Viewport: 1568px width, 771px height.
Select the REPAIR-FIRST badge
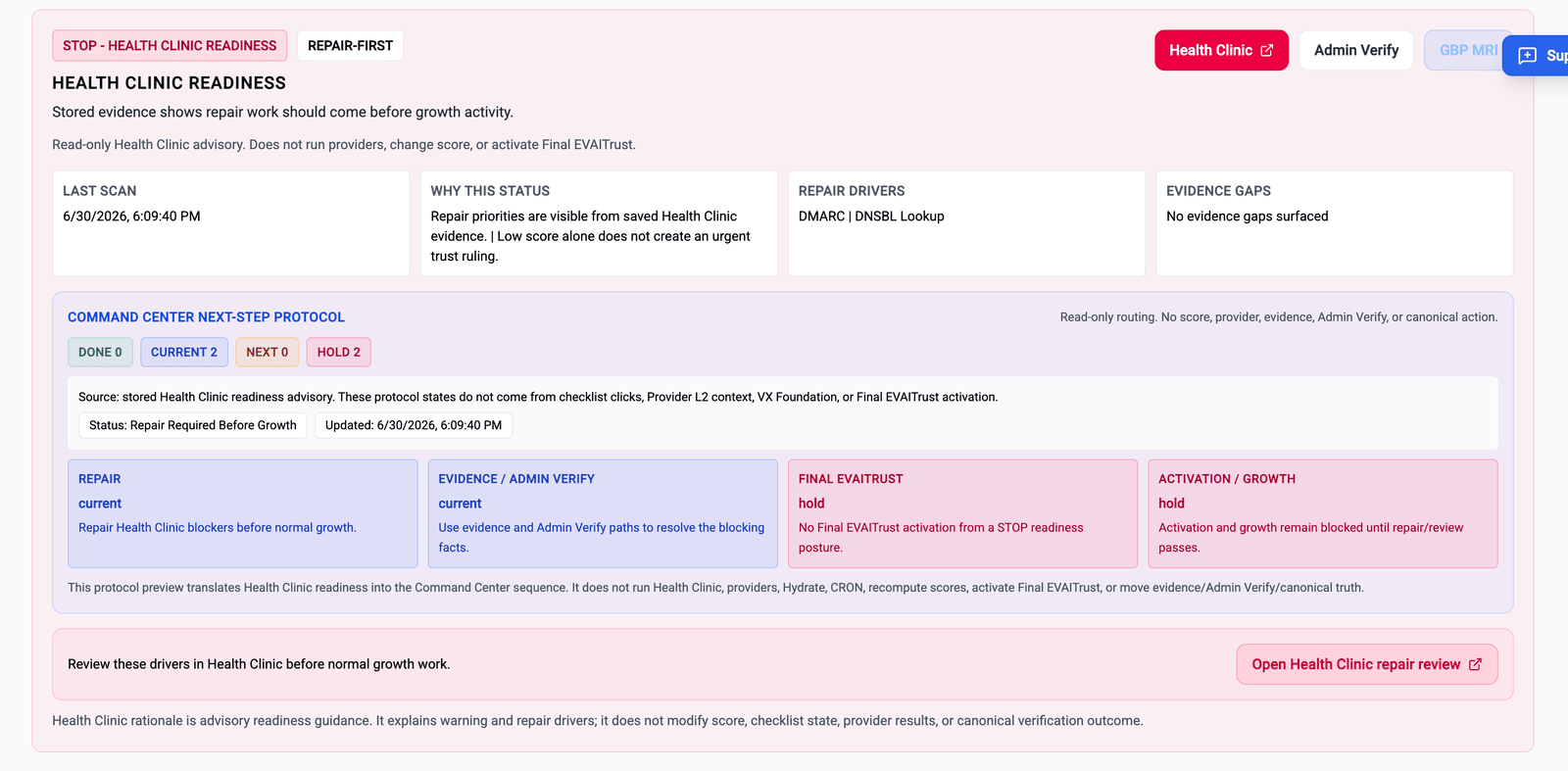tap(350, 46)
